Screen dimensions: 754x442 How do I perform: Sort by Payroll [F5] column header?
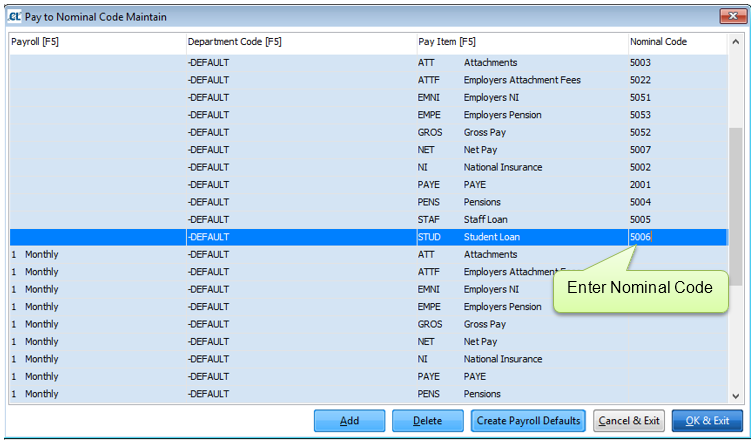pos(96,42)
